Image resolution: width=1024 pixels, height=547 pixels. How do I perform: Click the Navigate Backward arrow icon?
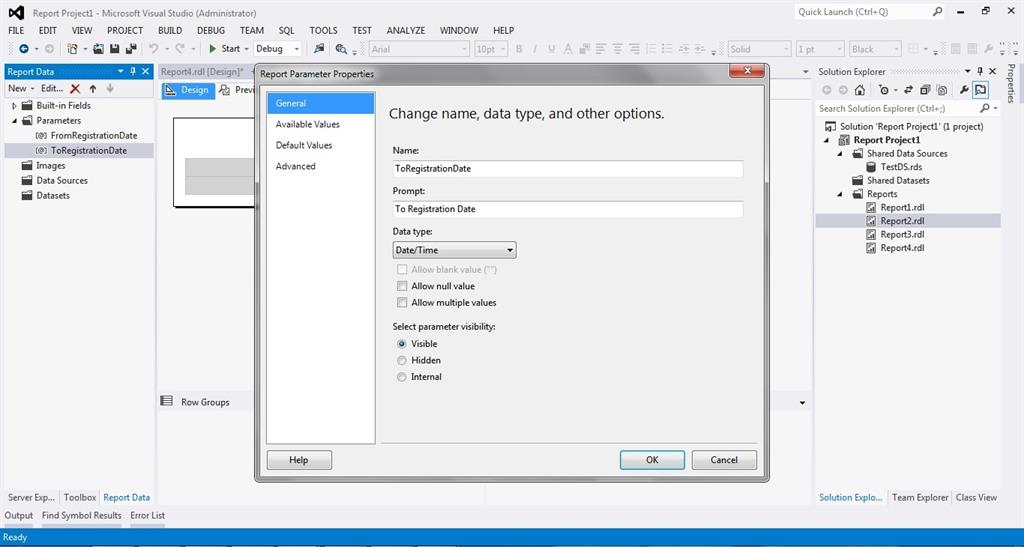coord(24,49)
